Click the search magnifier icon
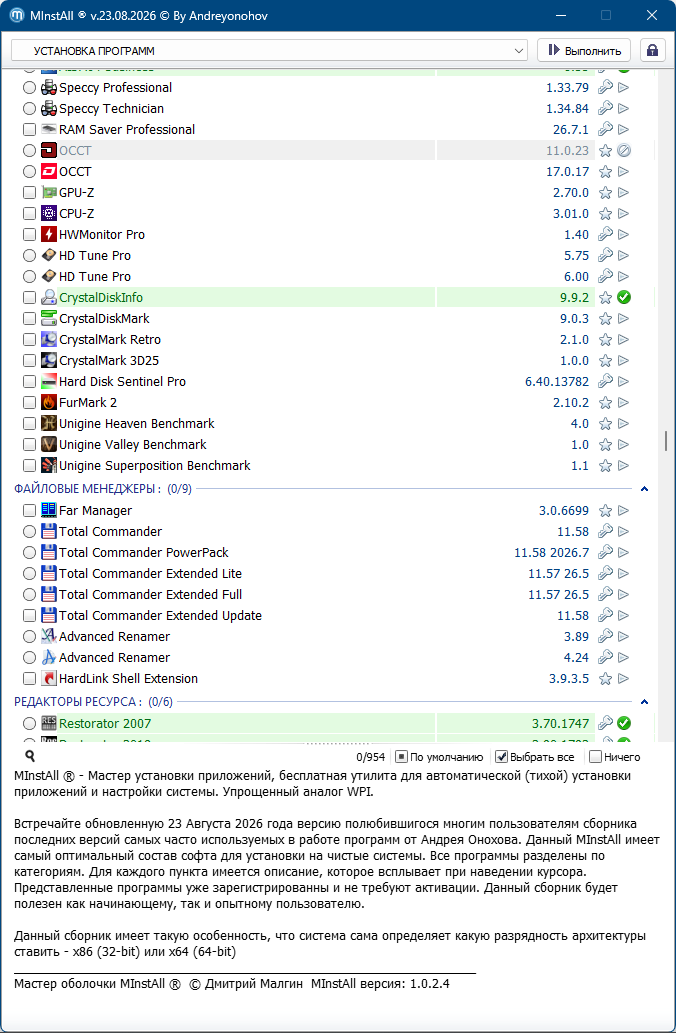676x1033 pixels. 30,756
